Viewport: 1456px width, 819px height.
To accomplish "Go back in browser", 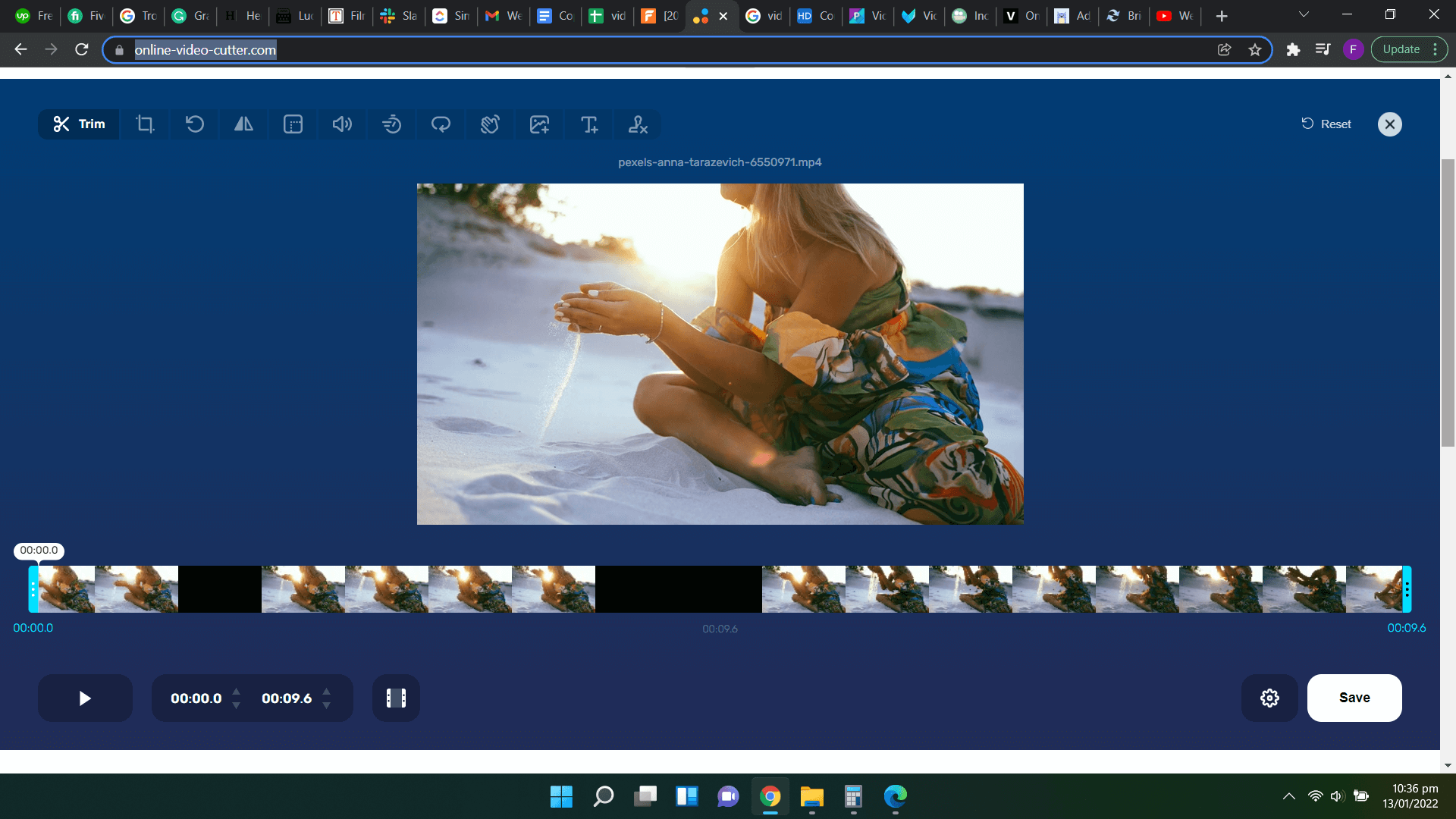I will click(21, 50).
